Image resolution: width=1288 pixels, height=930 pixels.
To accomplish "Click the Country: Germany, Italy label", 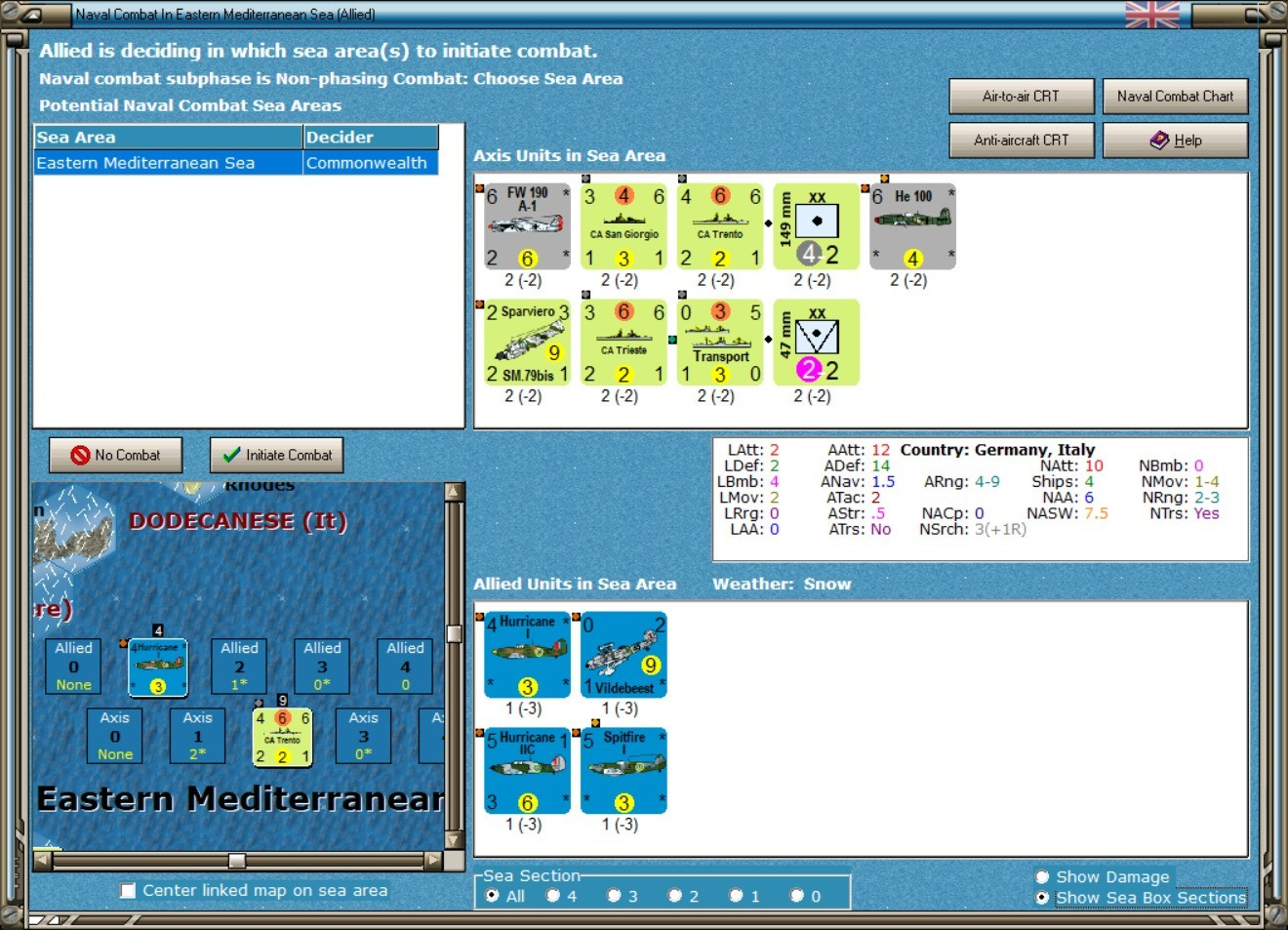I will click(x=997, y=450).
